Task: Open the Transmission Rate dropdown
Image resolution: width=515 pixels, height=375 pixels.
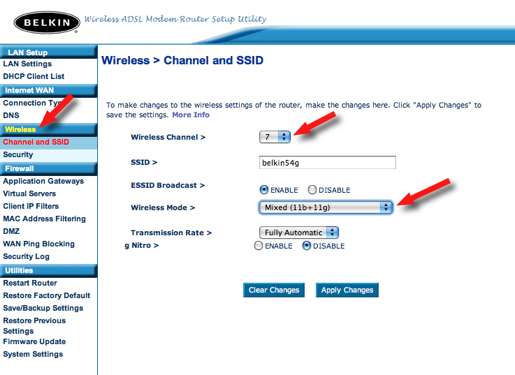Action: tap(299, 232)
